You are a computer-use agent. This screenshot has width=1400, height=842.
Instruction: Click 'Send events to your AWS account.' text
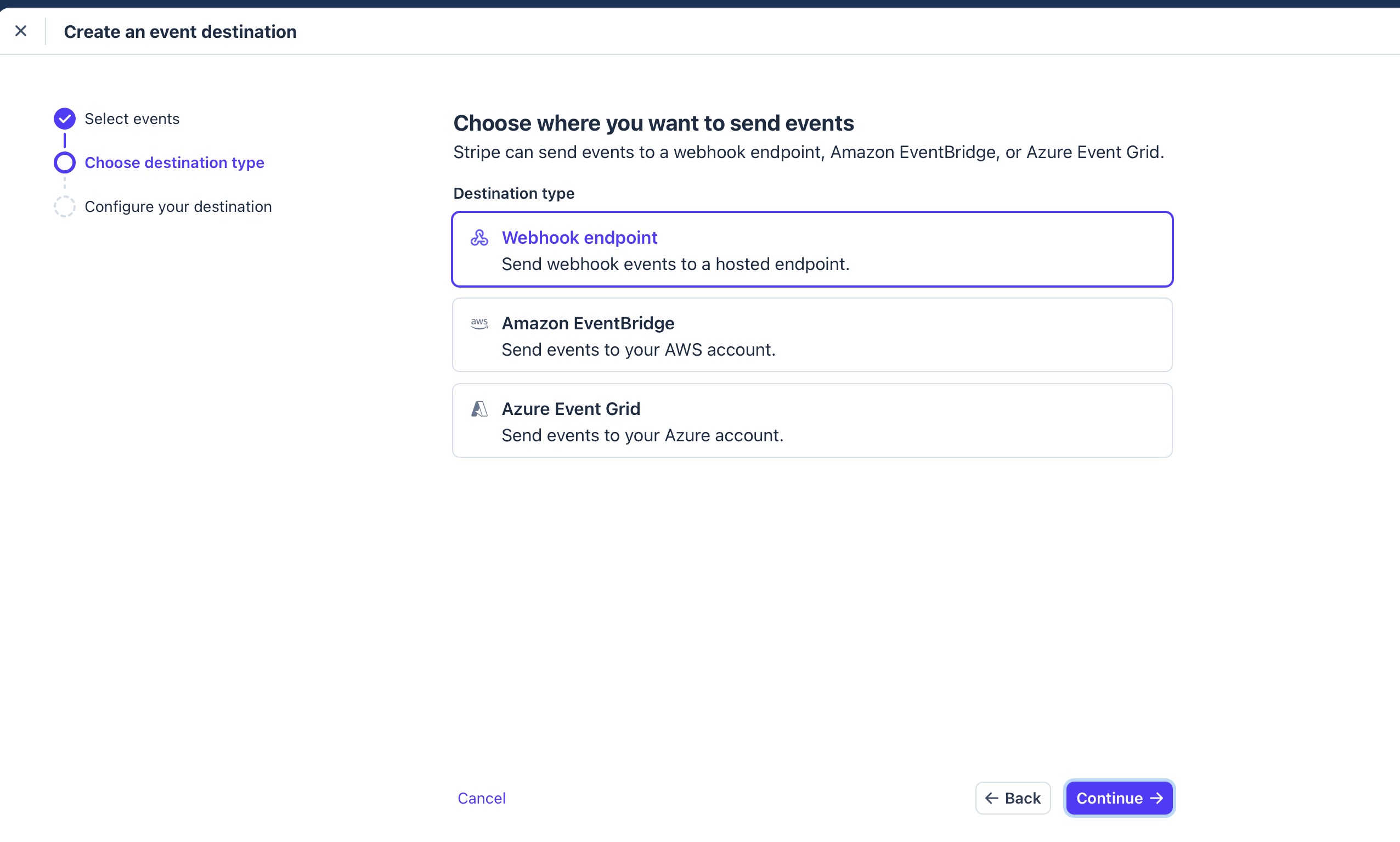[639, 350]
